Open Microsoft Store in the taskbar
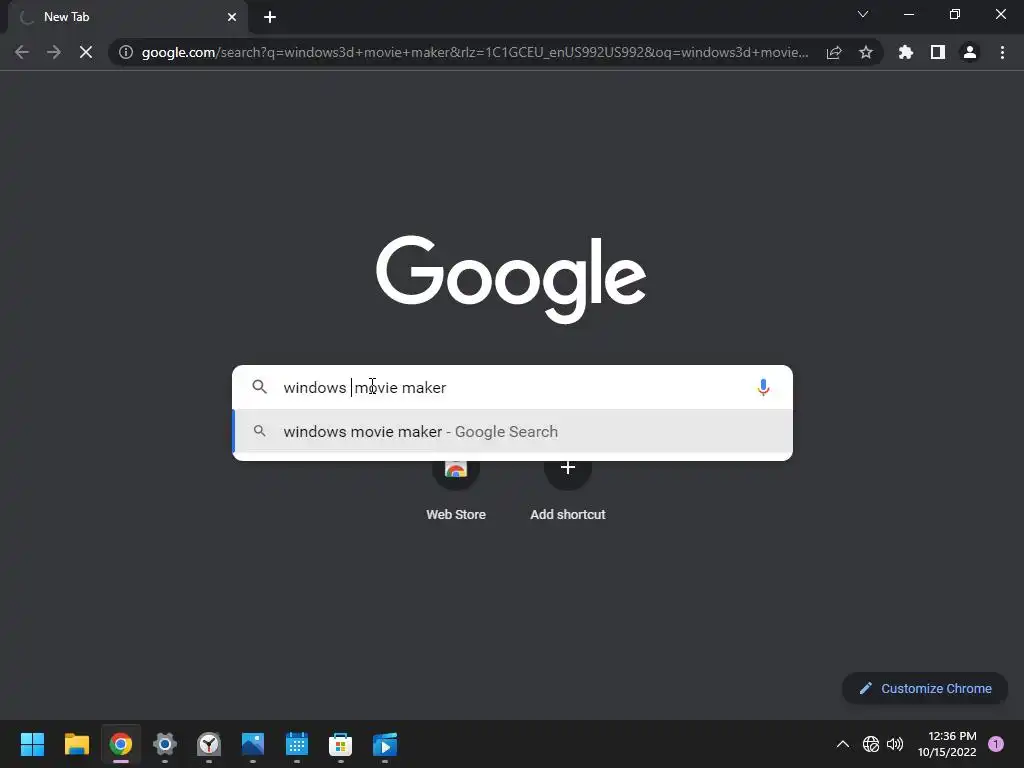 click(340, 744)
